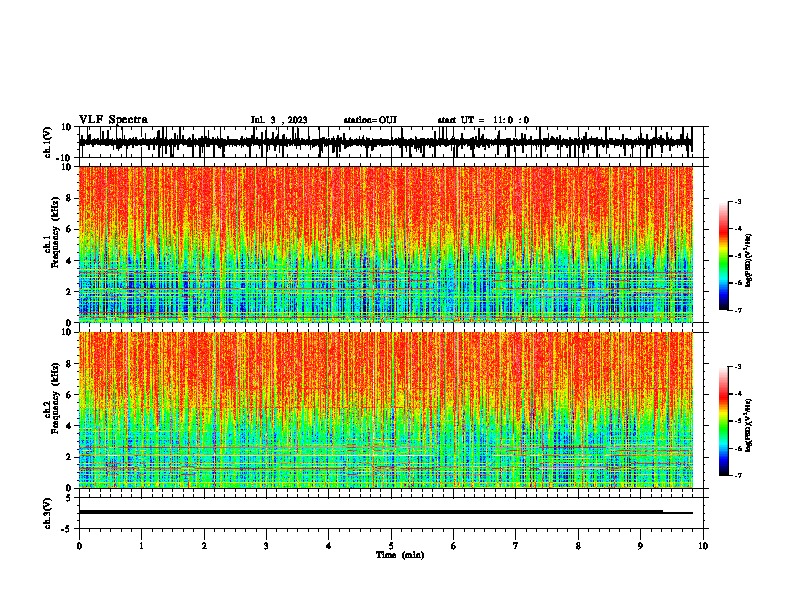Click '-7' label on ch.2 color bar
792x612 pixels.
738,475
